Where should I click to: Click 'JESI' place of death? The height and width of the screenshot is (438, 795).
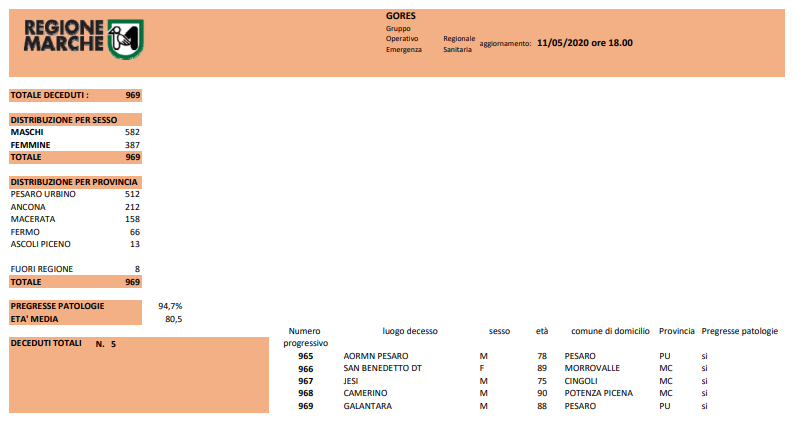[x=351, y=381]
